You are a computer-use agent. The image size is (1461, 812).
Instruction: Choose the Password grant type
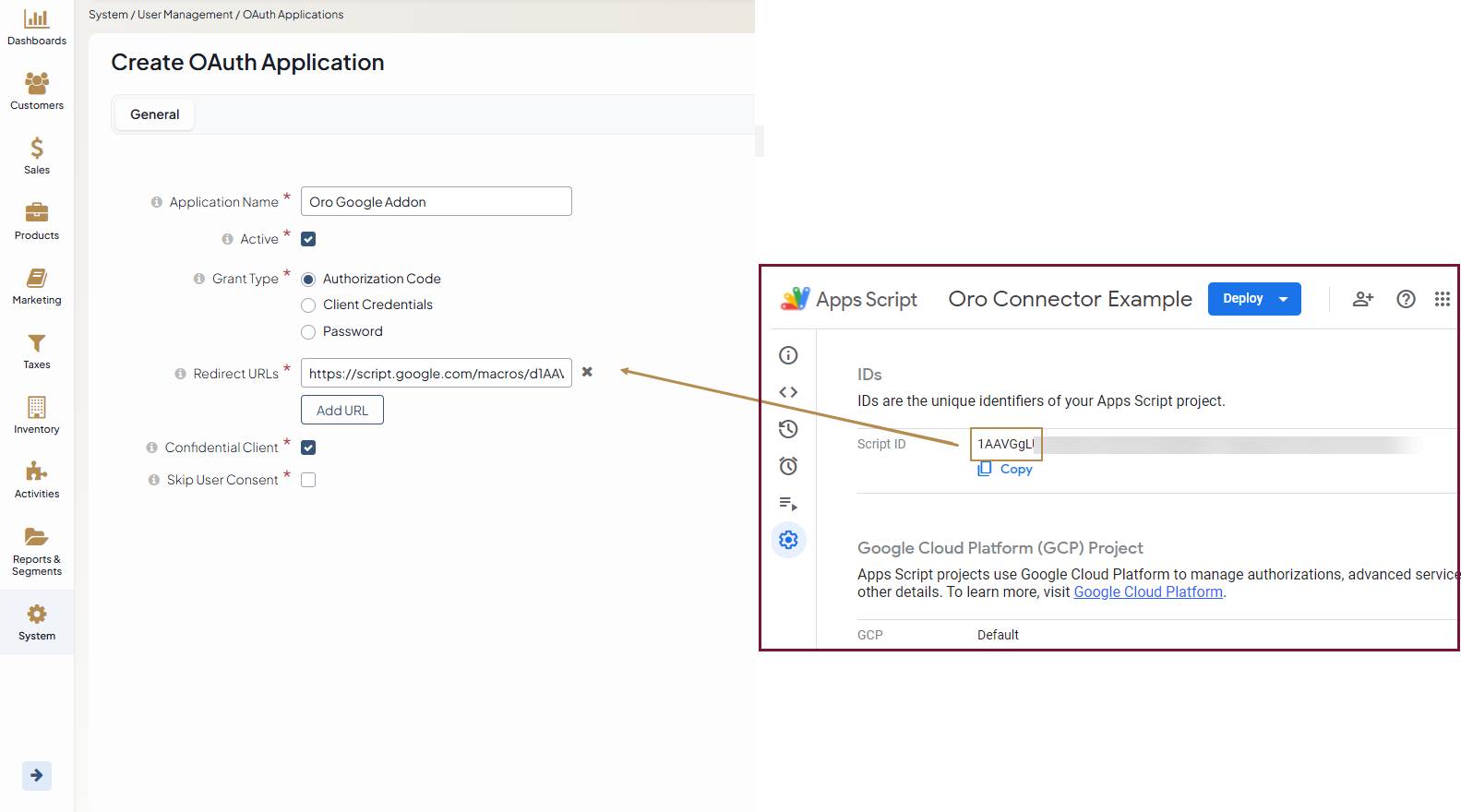(308, 332)
